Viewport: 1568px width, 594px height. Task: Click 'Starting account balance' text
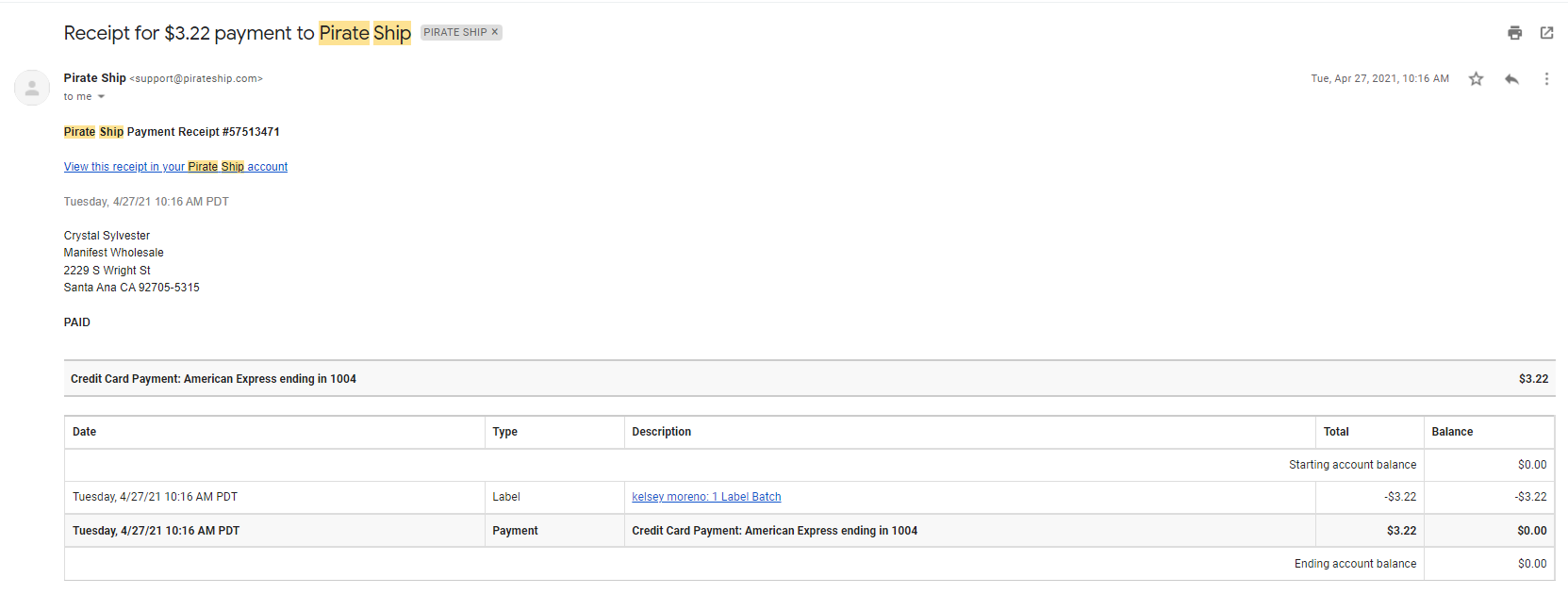[1352, 465]
